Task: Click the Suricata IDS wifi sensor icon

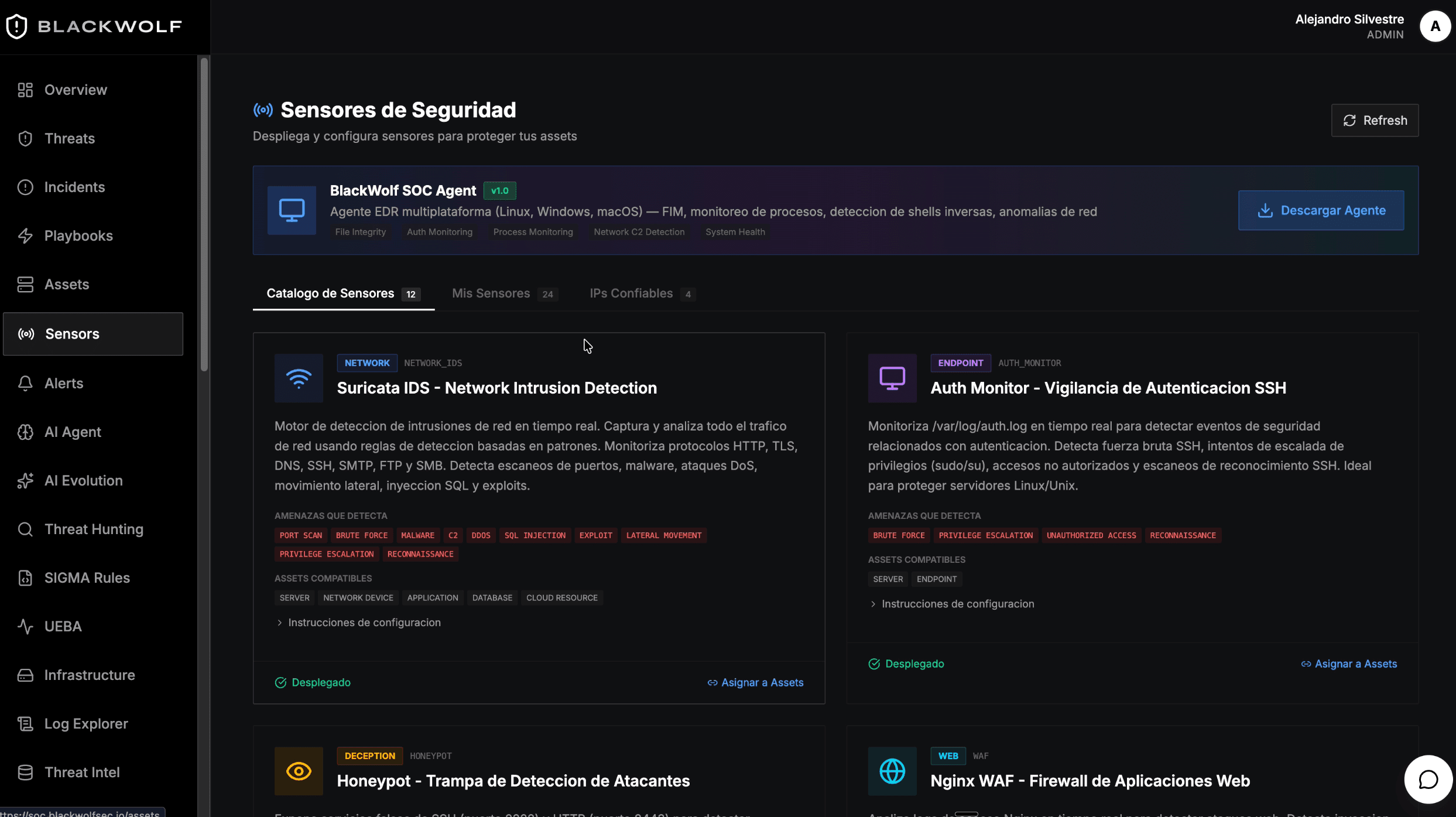Action: point(299,378)
